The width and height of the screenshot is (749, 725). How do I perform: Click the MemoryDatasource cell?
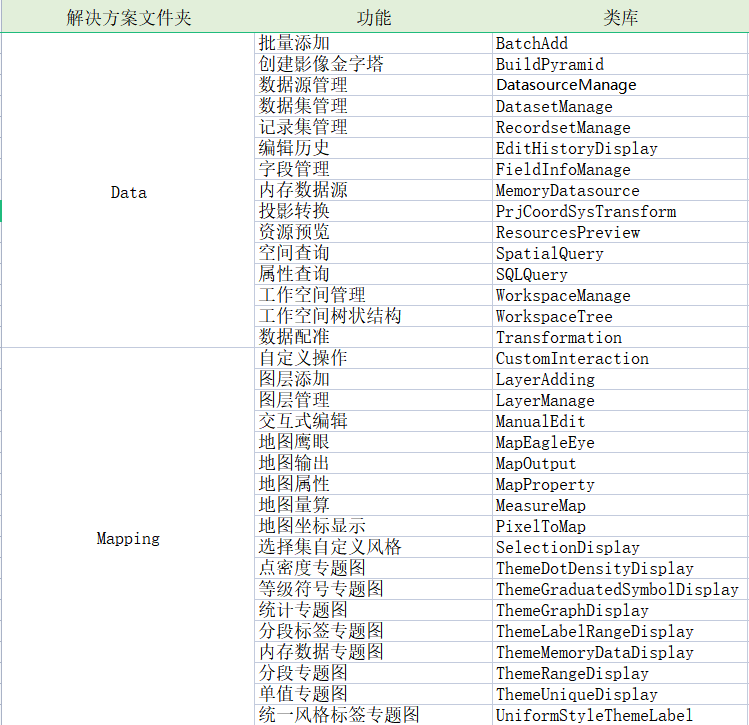(620, 191)
